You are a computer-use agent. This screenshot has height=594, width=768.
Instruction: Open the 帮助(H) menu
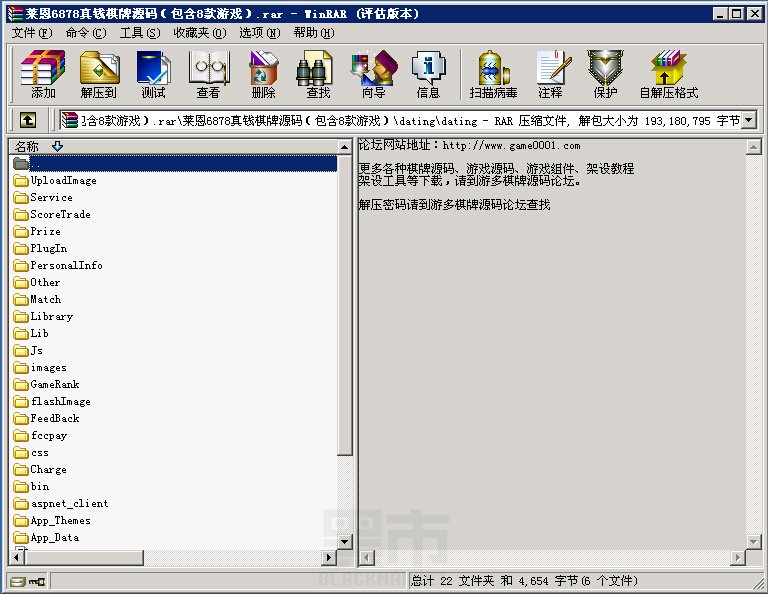pyautogui.click(x=314, y=33)
